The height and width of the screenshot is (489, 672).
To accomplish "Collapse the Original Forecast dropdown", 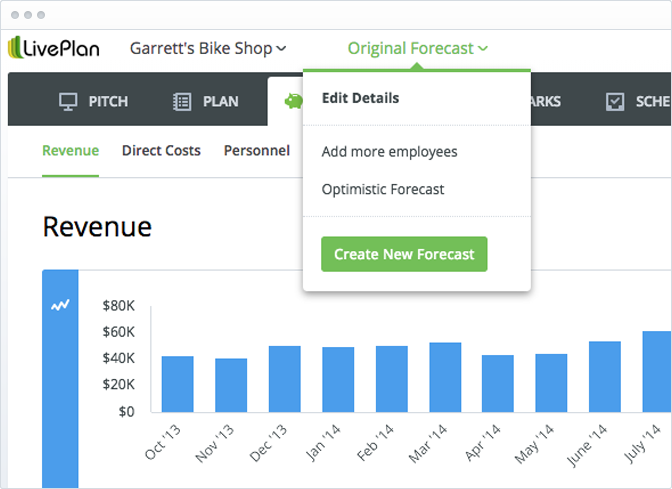I will coord(417,48).
